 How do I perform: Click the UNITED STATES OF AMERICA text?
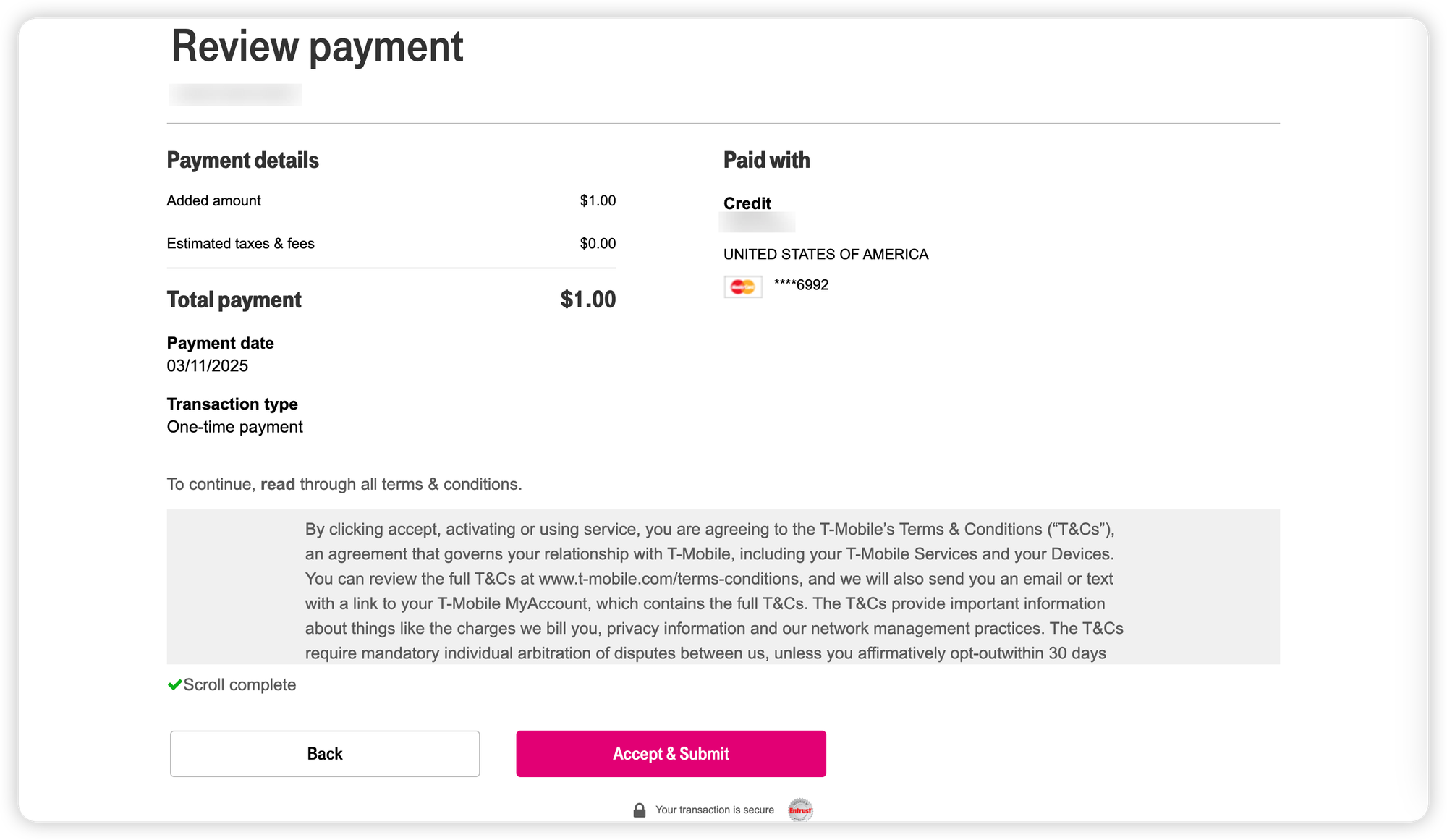coord(826,255)
